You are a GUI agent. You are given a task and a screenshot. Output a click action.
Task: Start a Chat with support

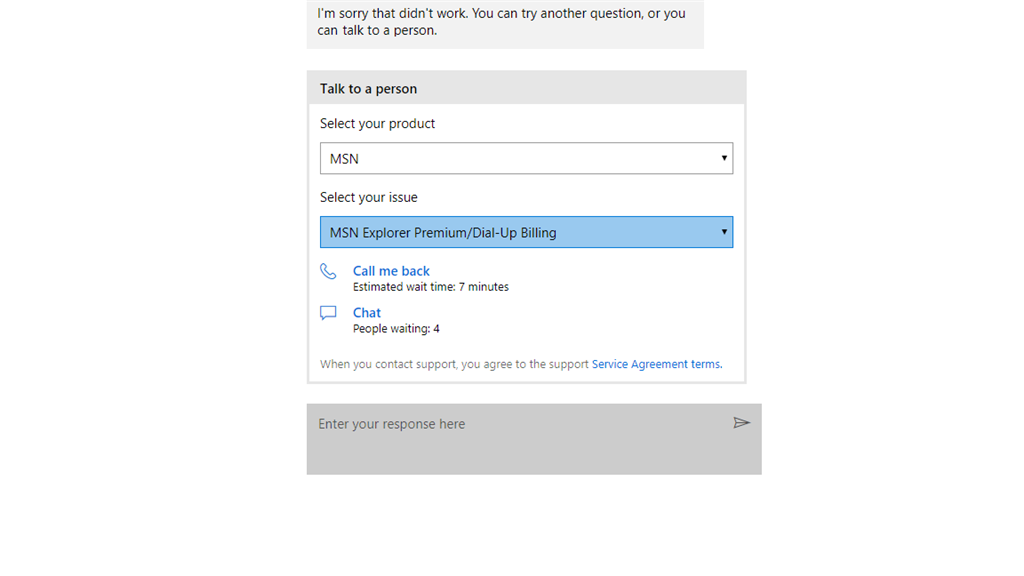(x=367, y=313)
